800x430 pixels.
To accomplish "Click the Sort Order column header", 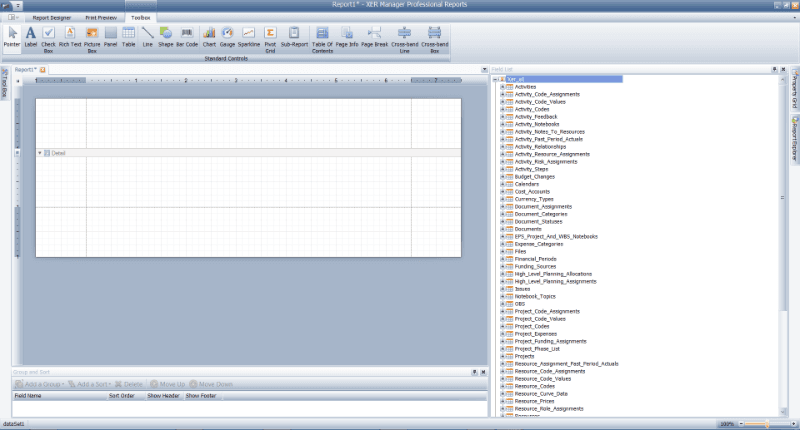I will [x=126, y=396].
